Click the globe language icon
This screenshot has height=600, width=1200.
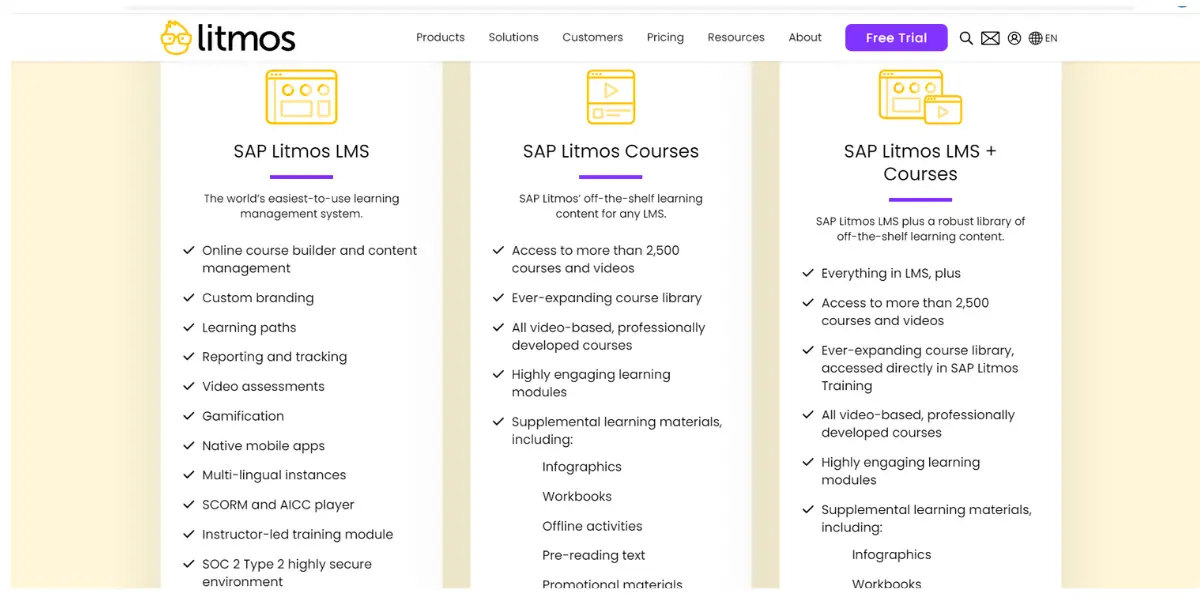pos(1036,38)
